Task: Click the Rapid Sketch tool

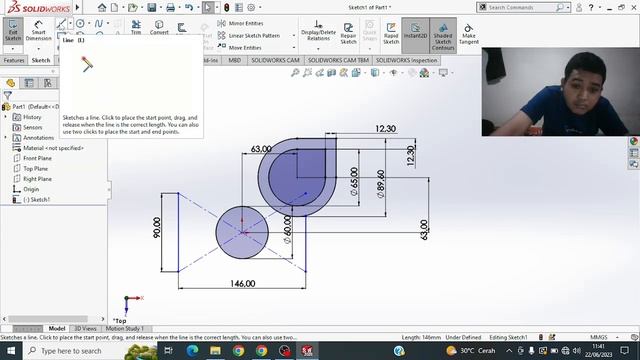Action: 391,33
